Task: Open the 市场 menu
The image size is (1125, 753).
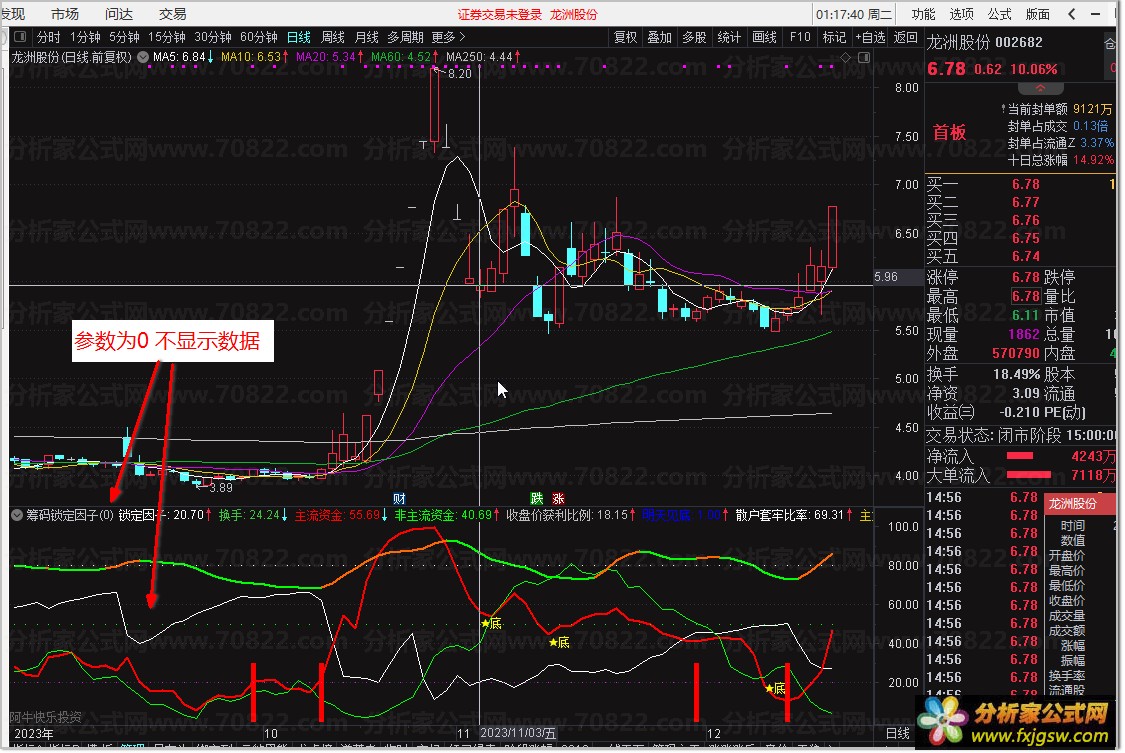Action: pyautogui.click(x=65, y=14)
